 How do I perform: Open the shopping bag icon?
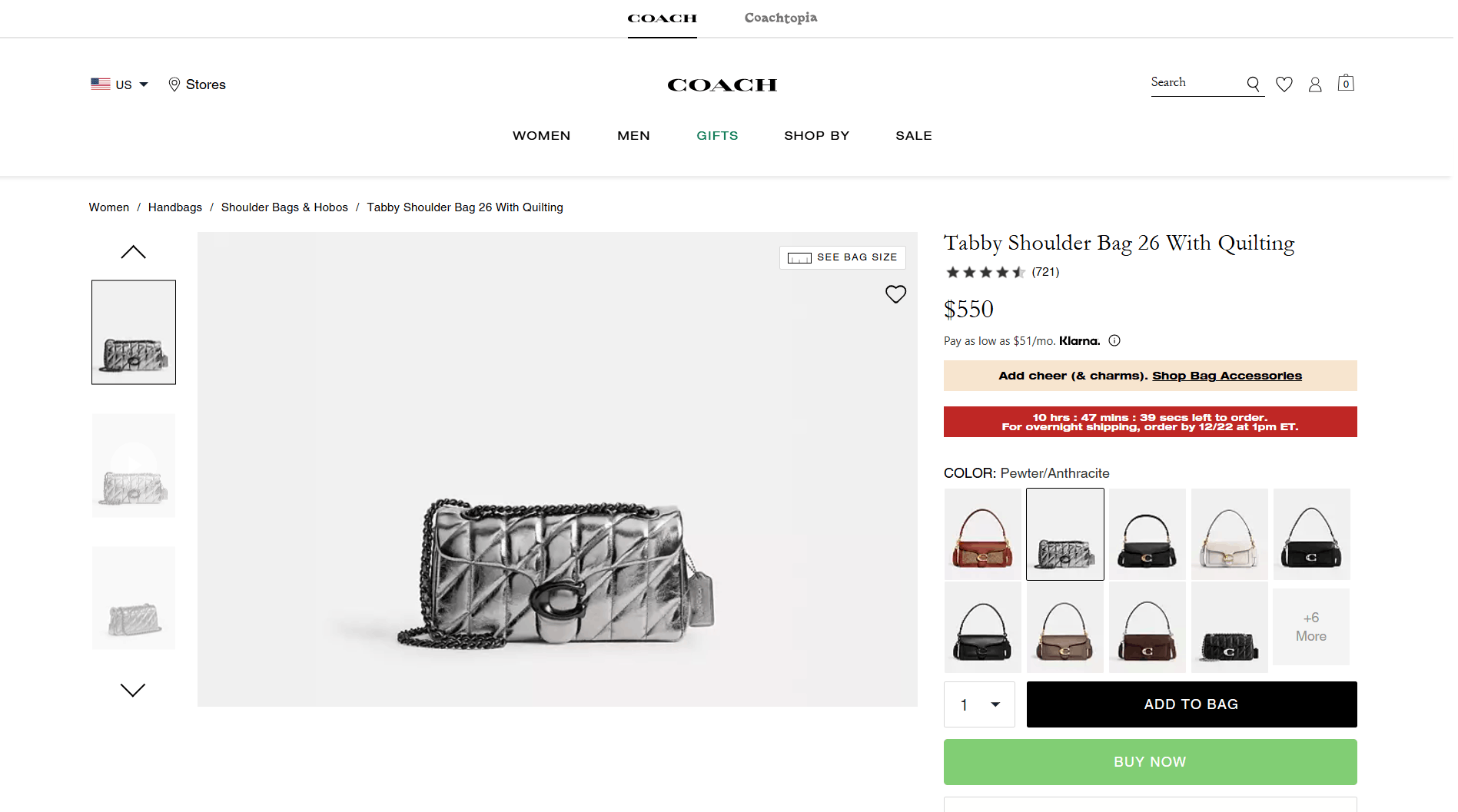[x=1346, y=83]
